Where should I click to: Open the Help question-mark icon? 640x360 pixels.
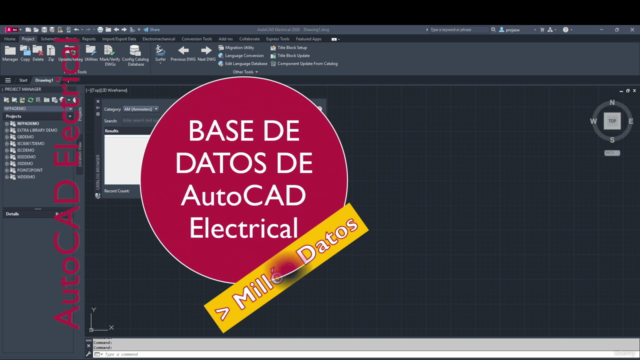click(x=565, y=30)
